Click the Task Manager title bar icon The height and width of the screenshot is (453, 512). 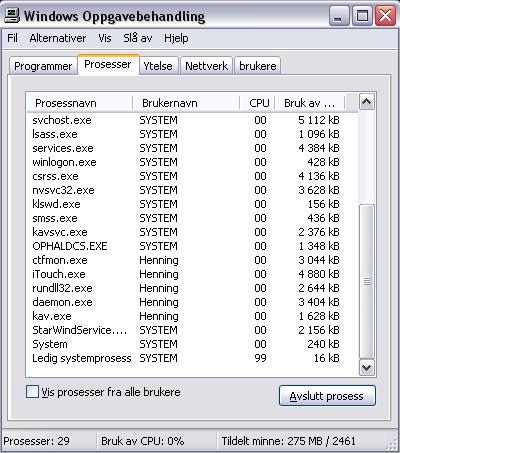coord(12,16)
